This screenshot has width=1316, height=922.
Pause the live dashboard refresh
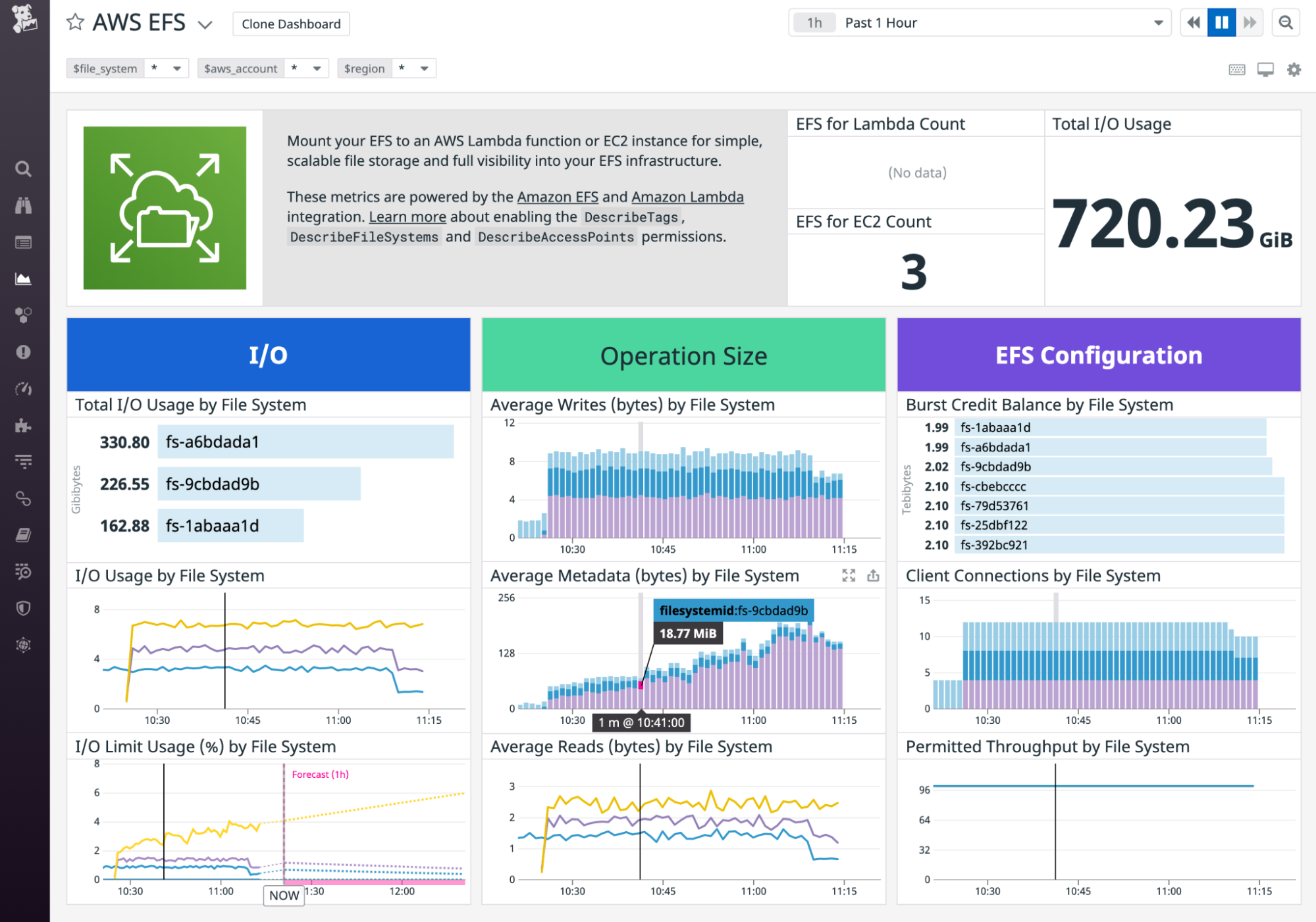[x=1221, y=22]
